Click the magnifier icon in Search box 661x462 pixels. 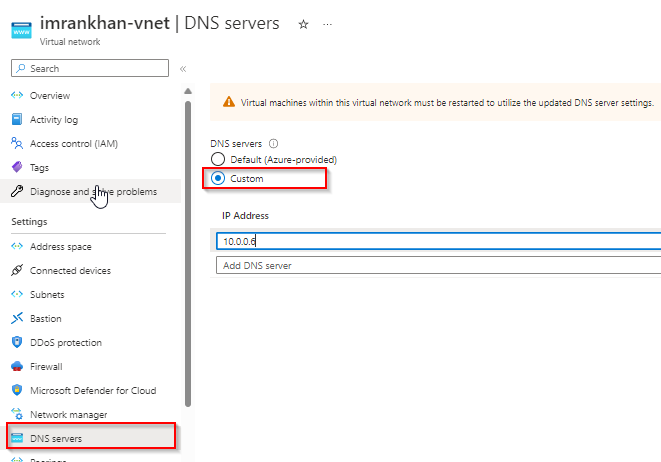(x=21, y=68)
